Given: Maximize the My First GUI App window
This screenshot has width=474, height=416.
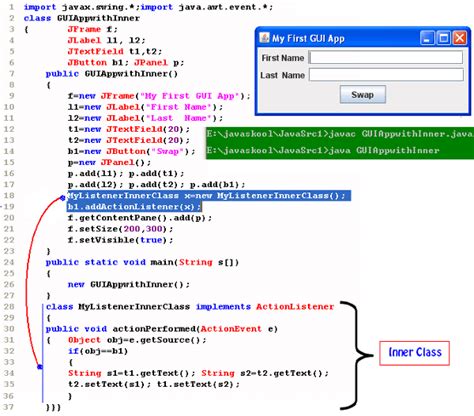Looking at the screenshot, I should click(x=443, y=38).
